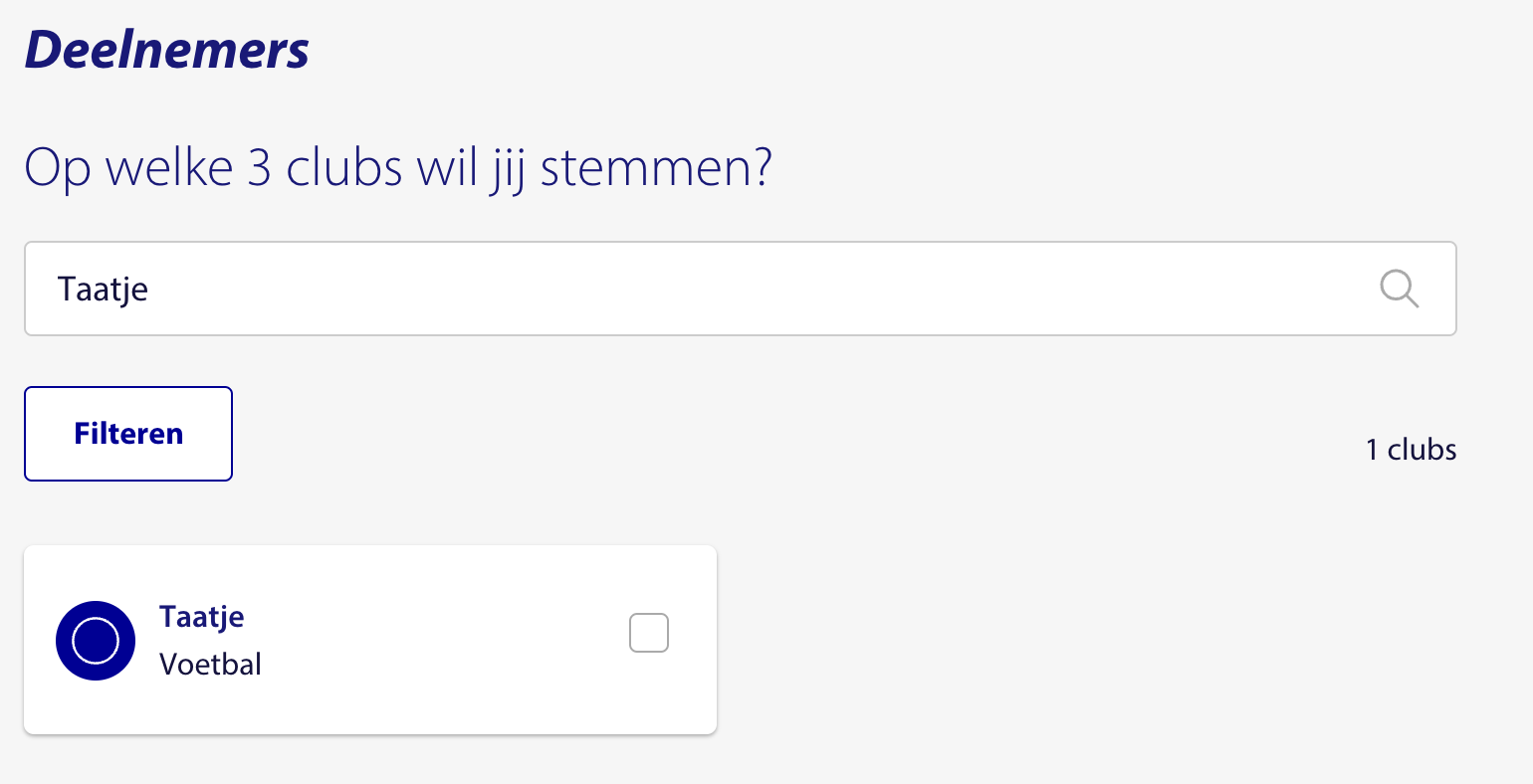The width and height of the screenshot is (1533, 784).
Task: Click the word clubs beside the result count
Action: tap(1423, 450)
